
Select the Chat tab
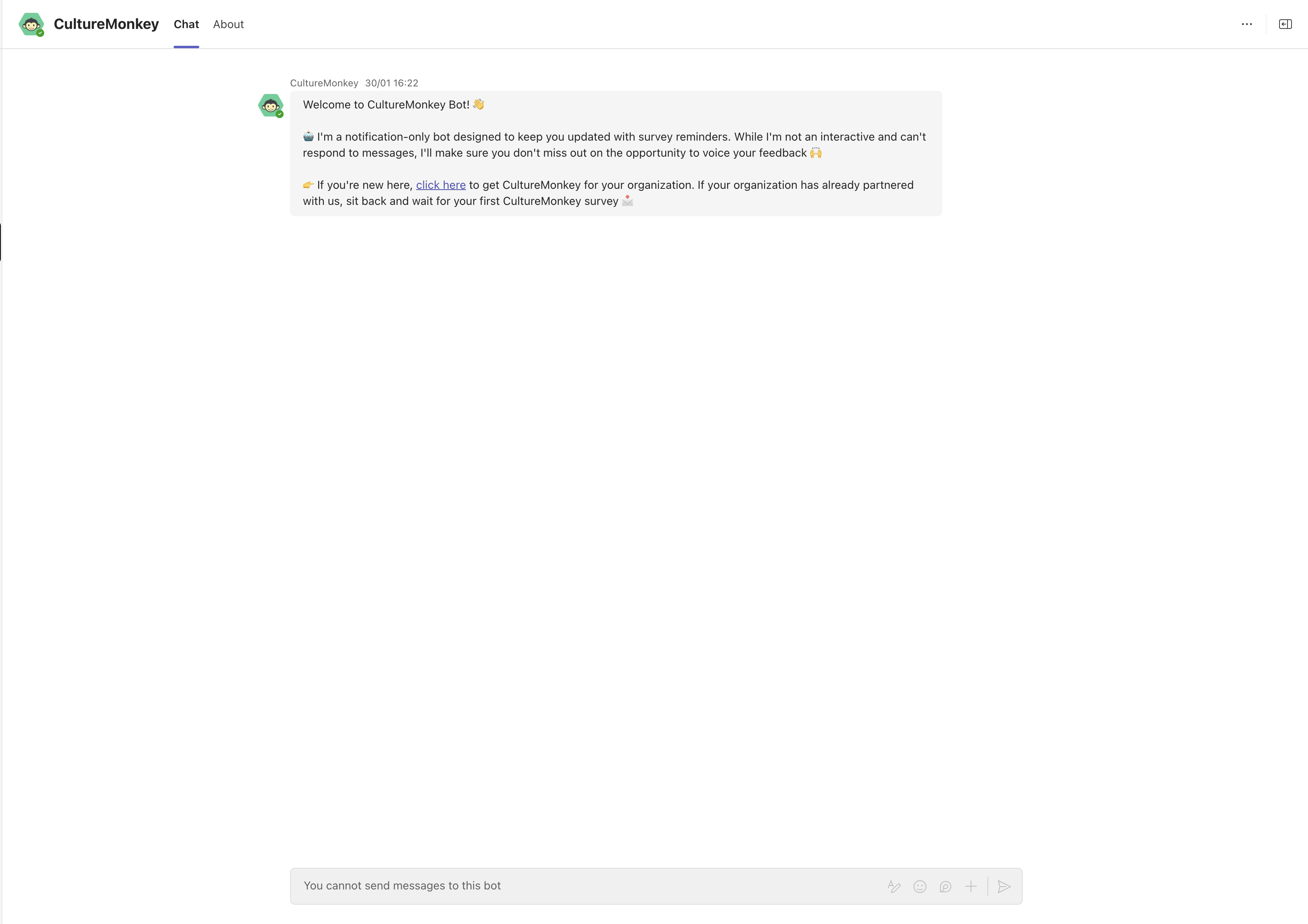pyautogui.click(x=186, y=24)
